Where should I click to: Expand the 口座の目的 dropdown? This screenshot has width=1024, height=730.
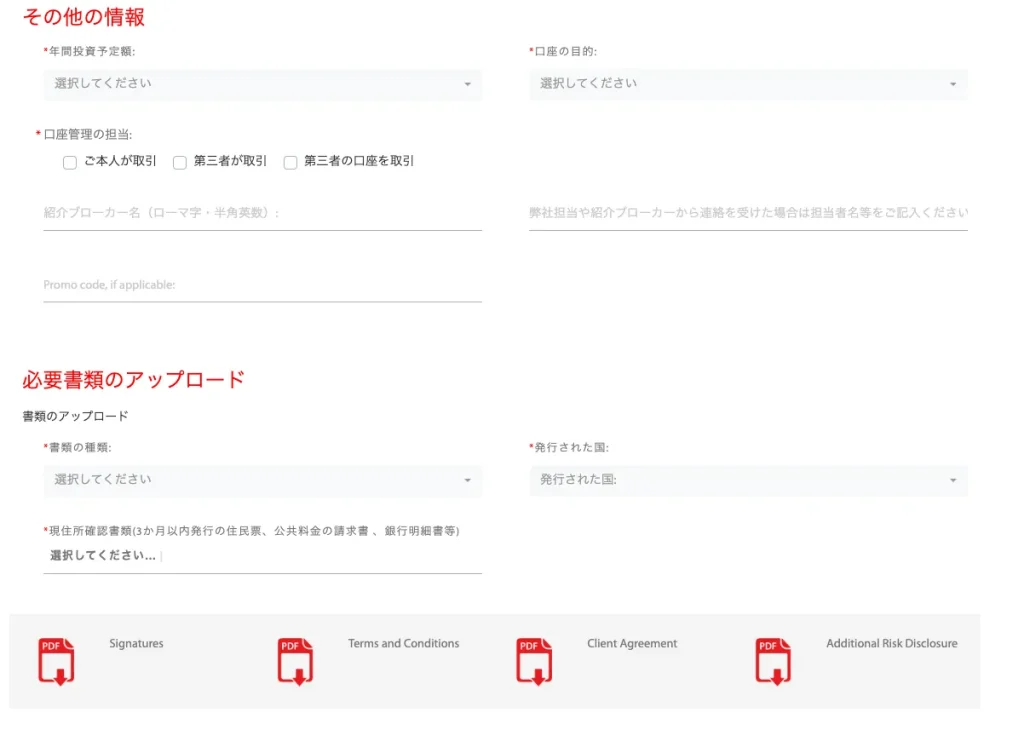point(748,84)
